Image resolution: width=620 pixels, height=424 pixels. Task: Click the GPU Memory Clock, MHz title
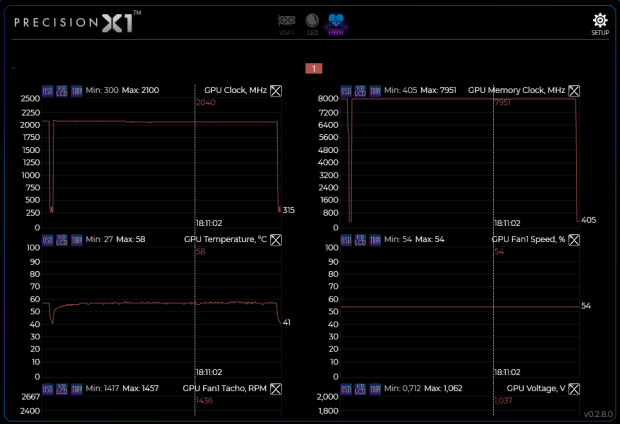[x=516, y=90]
